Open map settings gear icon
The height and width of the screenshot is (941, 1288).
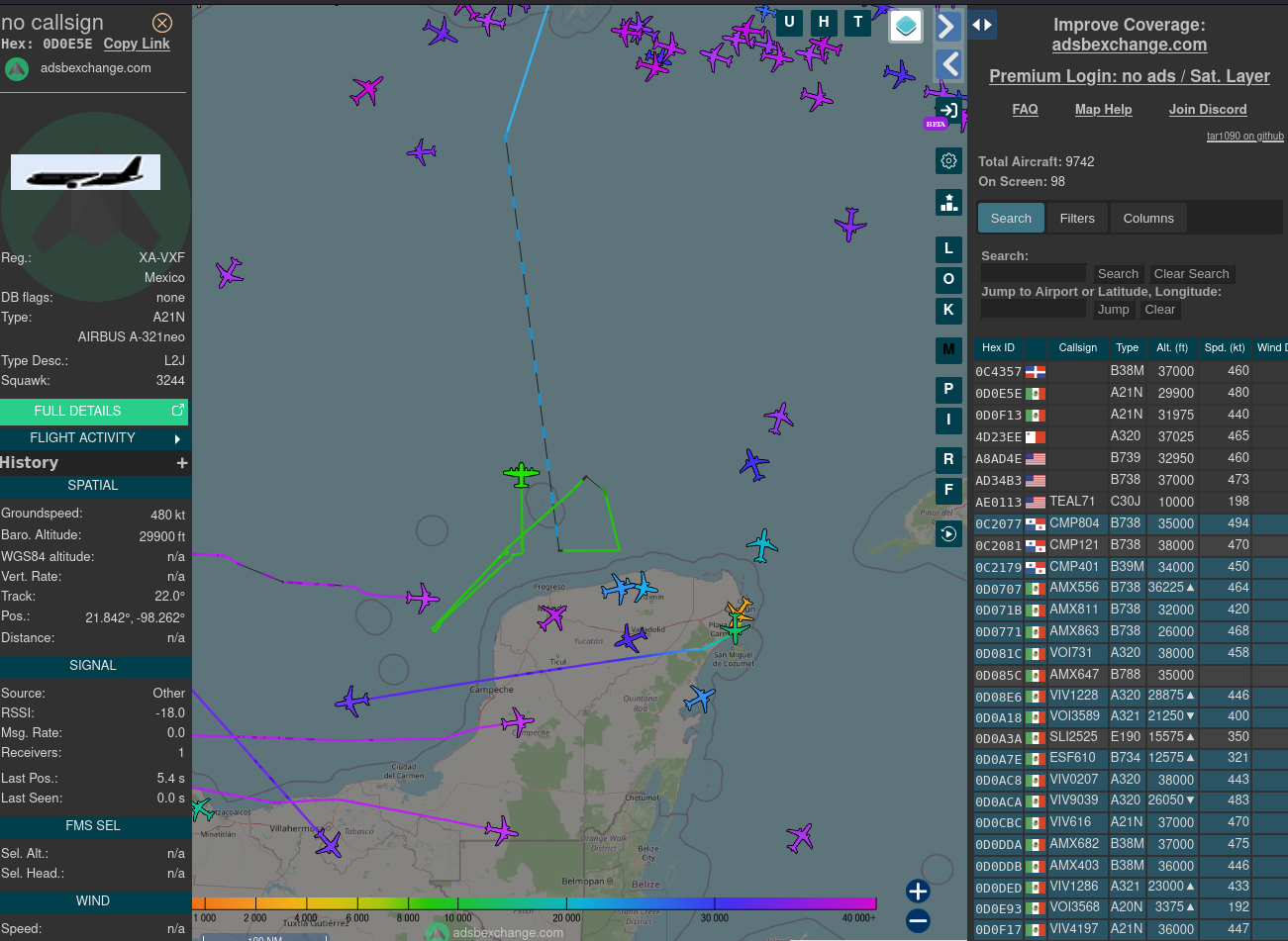click(948, 160)
